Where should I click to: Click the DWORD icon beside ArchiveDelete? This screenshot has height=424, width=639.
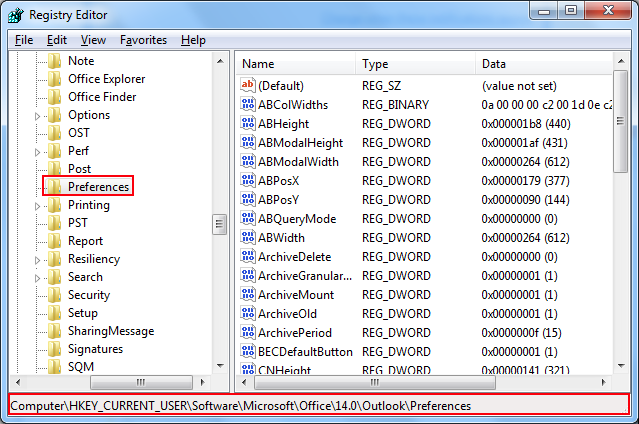click(x=248, y=256)
